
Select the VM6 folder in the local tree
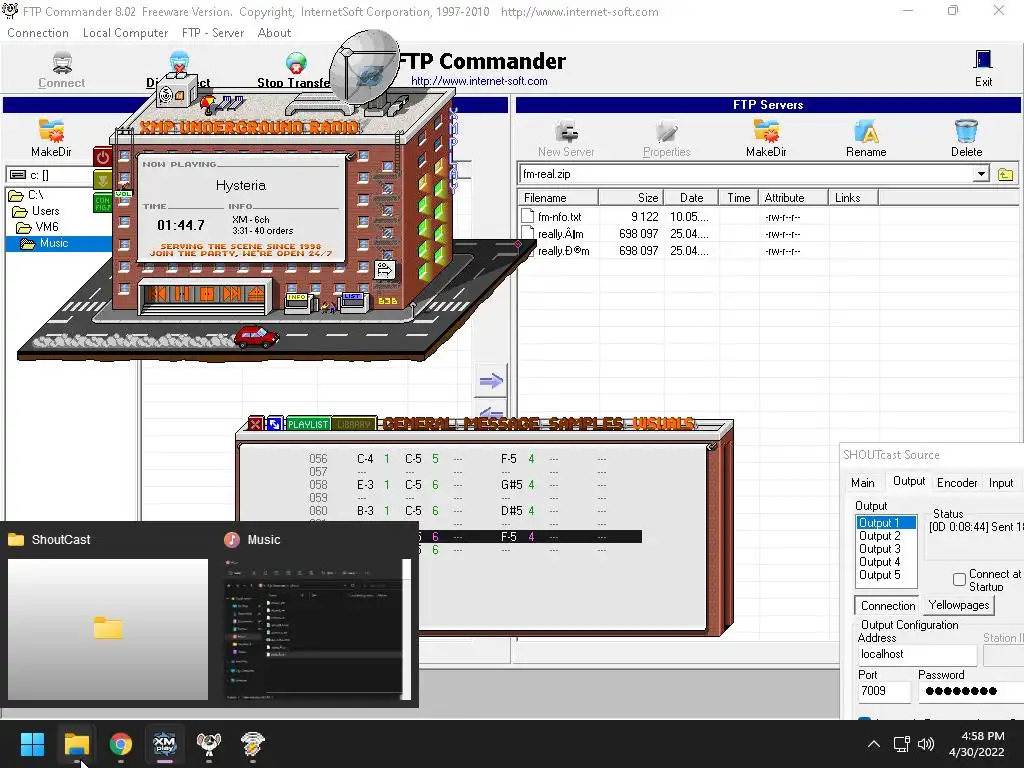pyautogui.click(x=38, y=227)
